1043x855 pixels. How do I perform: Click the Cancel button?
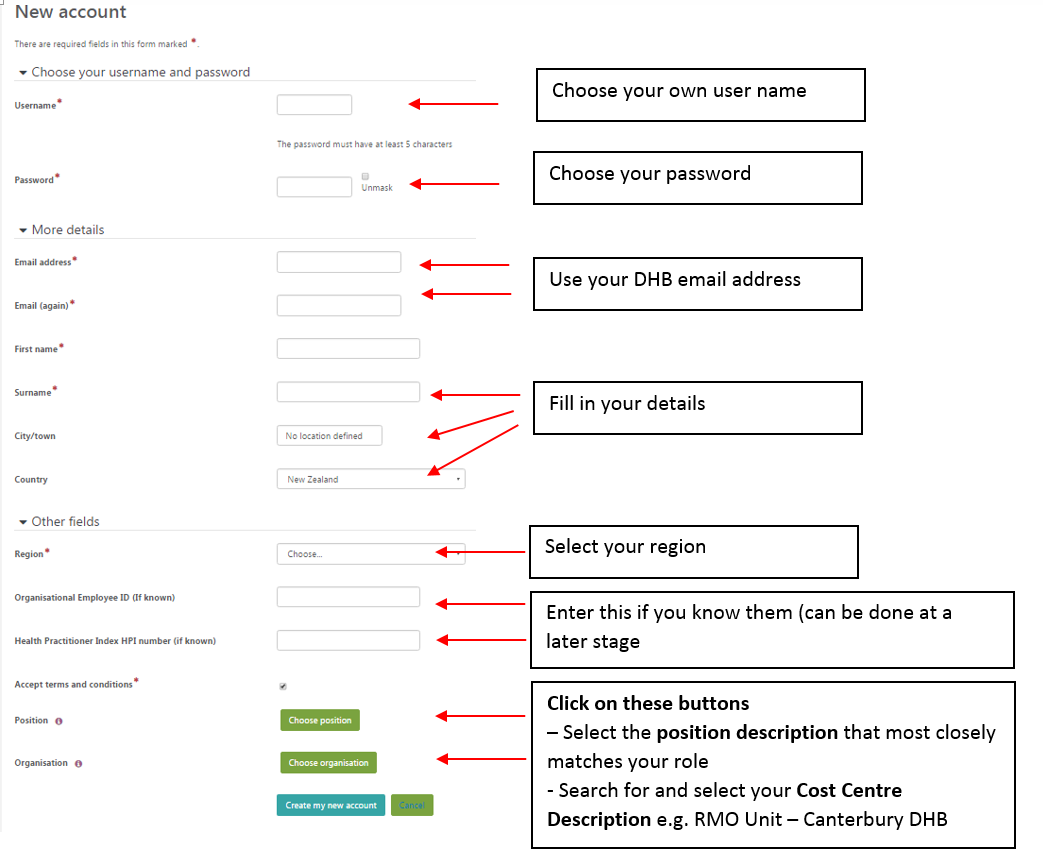coord(412,806)
